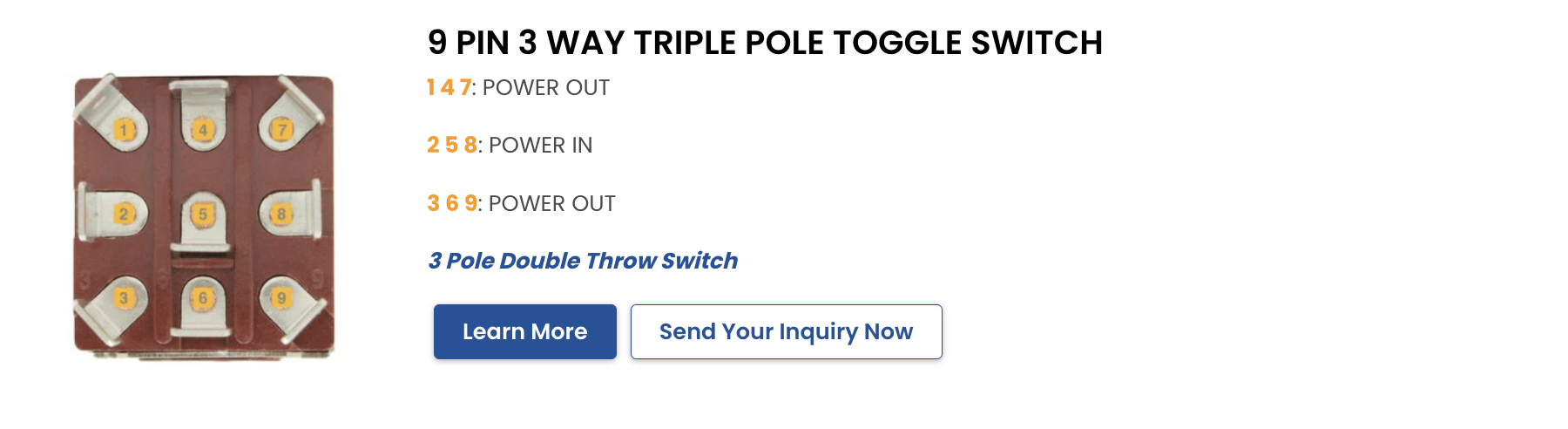This screenshot has height=429, width=1568.
Task: Click pin 1 label on switch
Action: coord(124,131)
